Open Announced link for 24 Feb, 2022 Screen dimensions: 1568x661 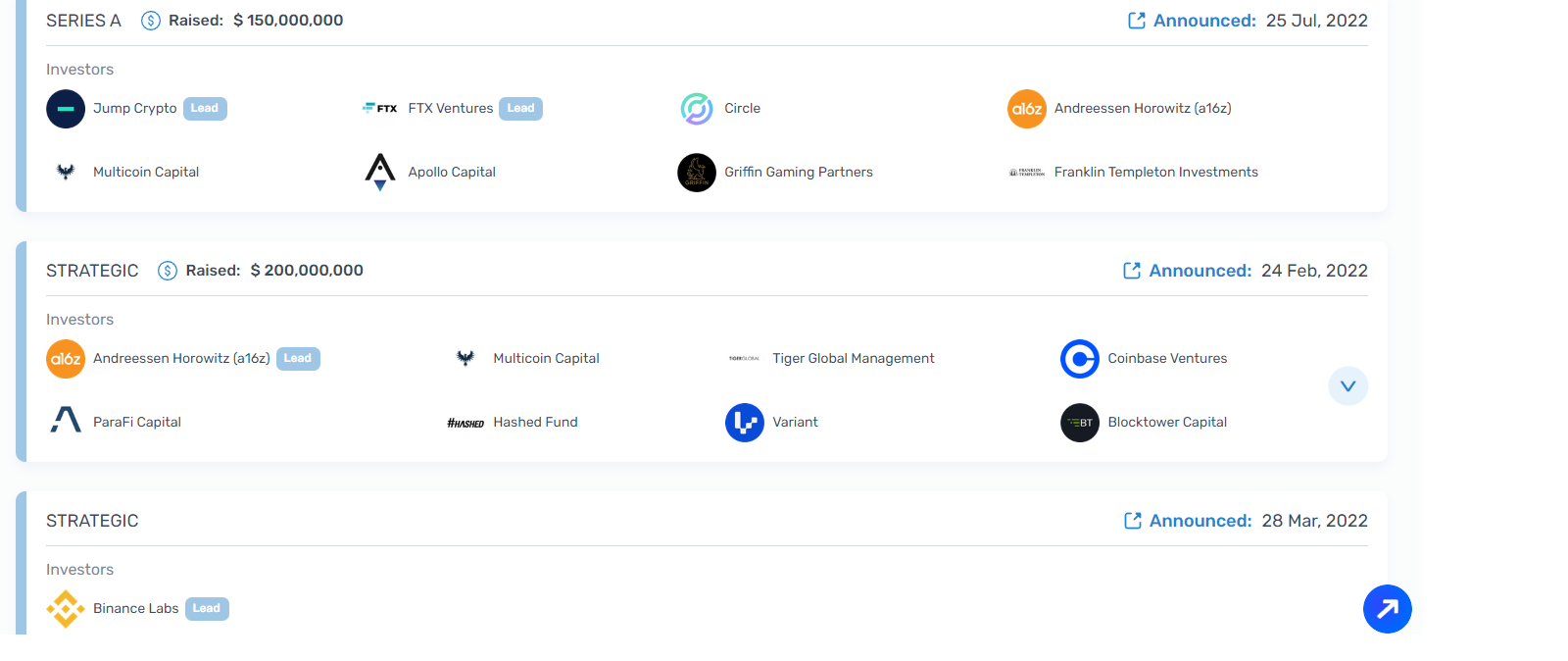[x=1200, y=271]
